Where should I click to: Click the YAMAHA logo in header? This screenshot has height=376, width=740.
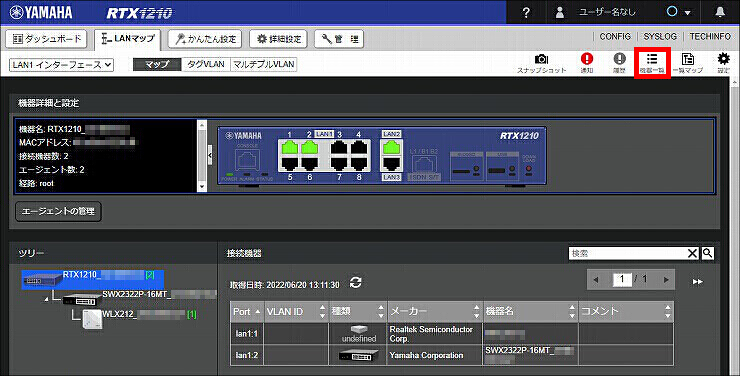coord(41,12)
